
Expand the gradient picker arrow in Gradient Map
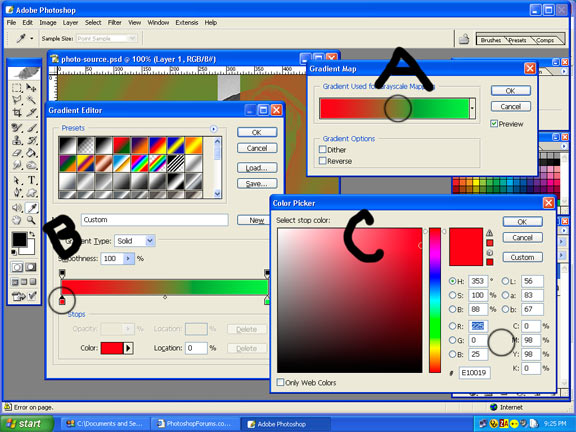point(472,108)
